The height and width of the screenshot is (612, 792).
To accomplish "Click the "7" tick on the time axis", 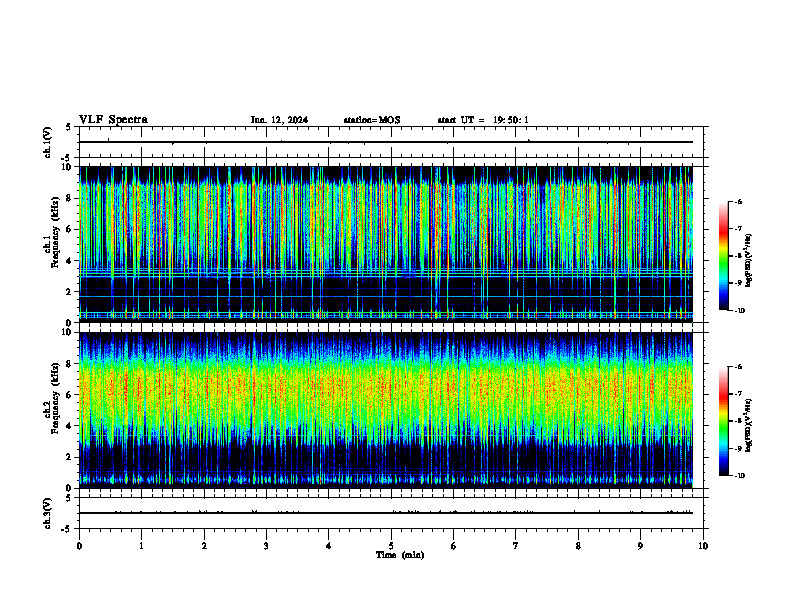I will click(516, 546).
